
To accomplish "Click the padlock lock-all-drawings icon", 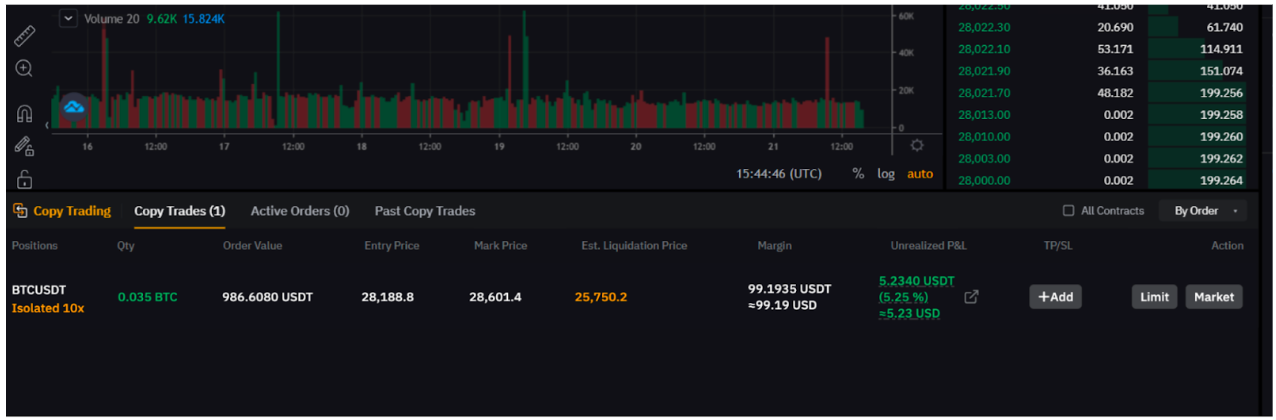I will coord(24,180).
